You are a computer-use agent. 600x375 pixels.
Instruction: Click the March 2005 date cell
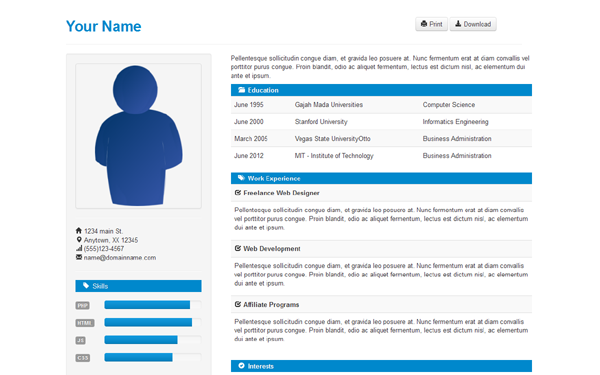pos(251,139)
